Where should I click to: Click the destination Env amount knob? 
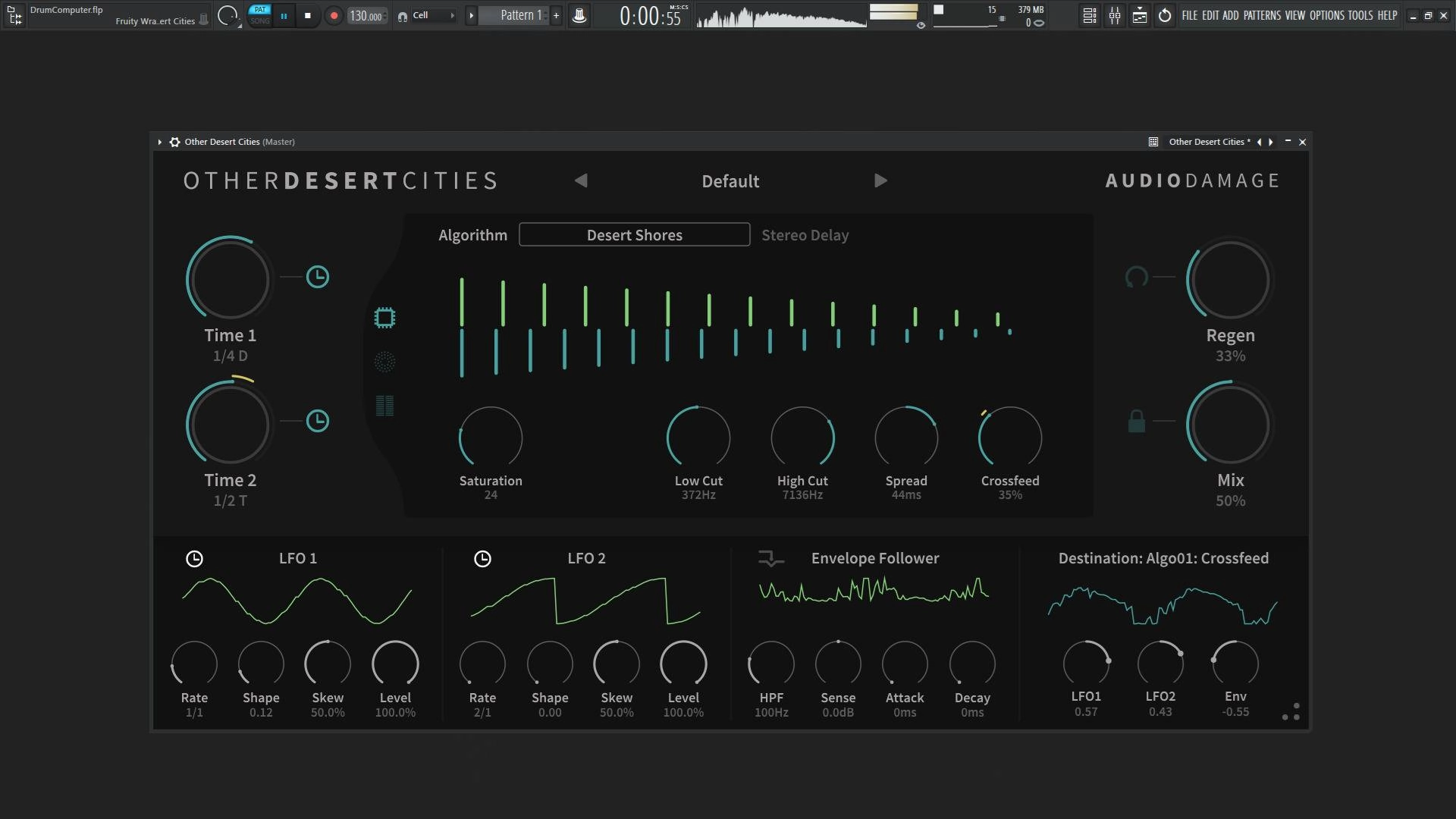tap(1235, 664)
